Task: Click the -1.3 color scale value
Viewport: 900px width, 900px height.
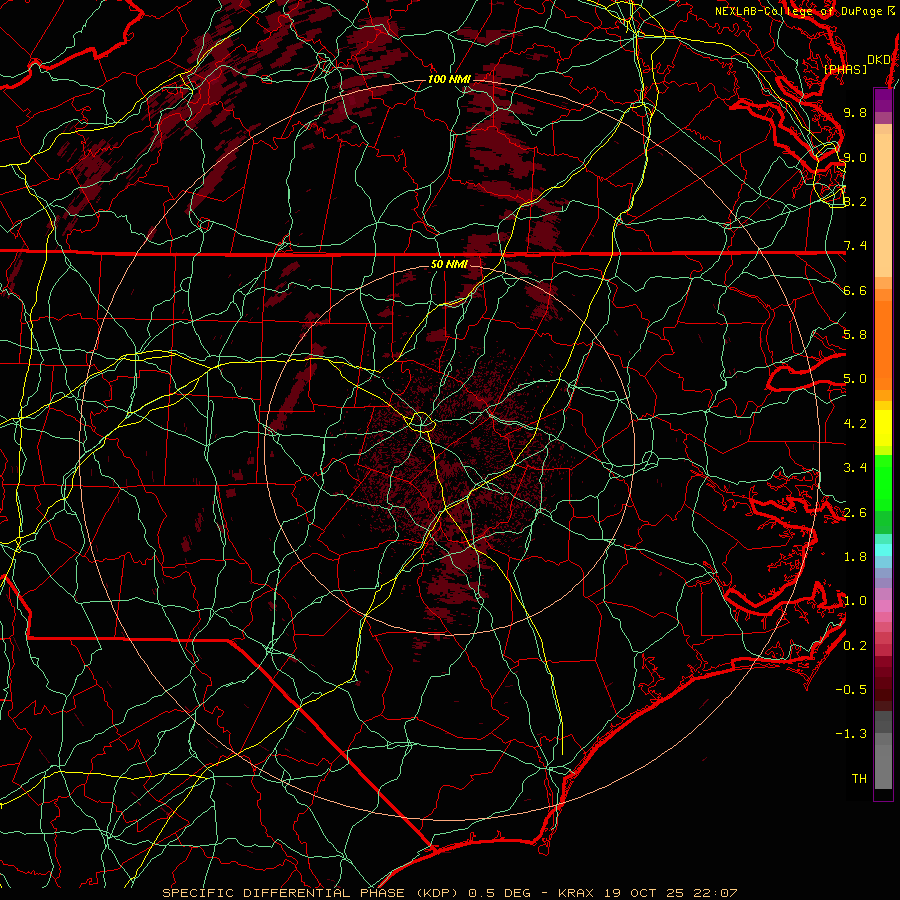Action: click(x=851, y=734)
